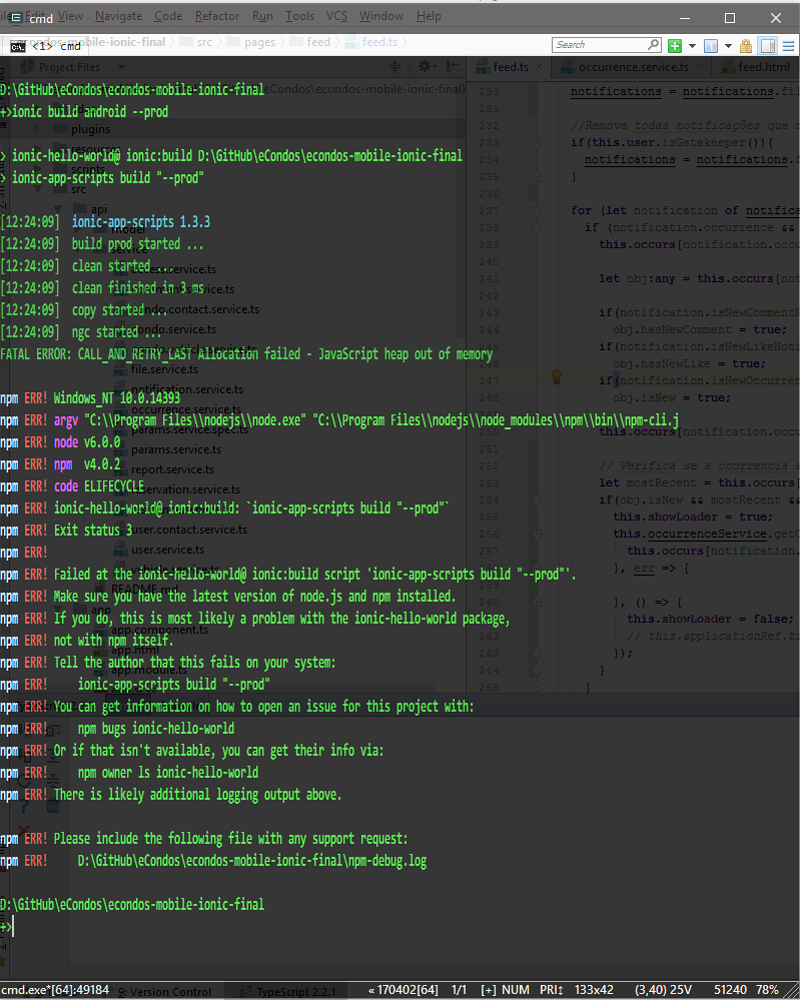
Task: Open the Window menu in the IDE behind
Action: point(381,16)
